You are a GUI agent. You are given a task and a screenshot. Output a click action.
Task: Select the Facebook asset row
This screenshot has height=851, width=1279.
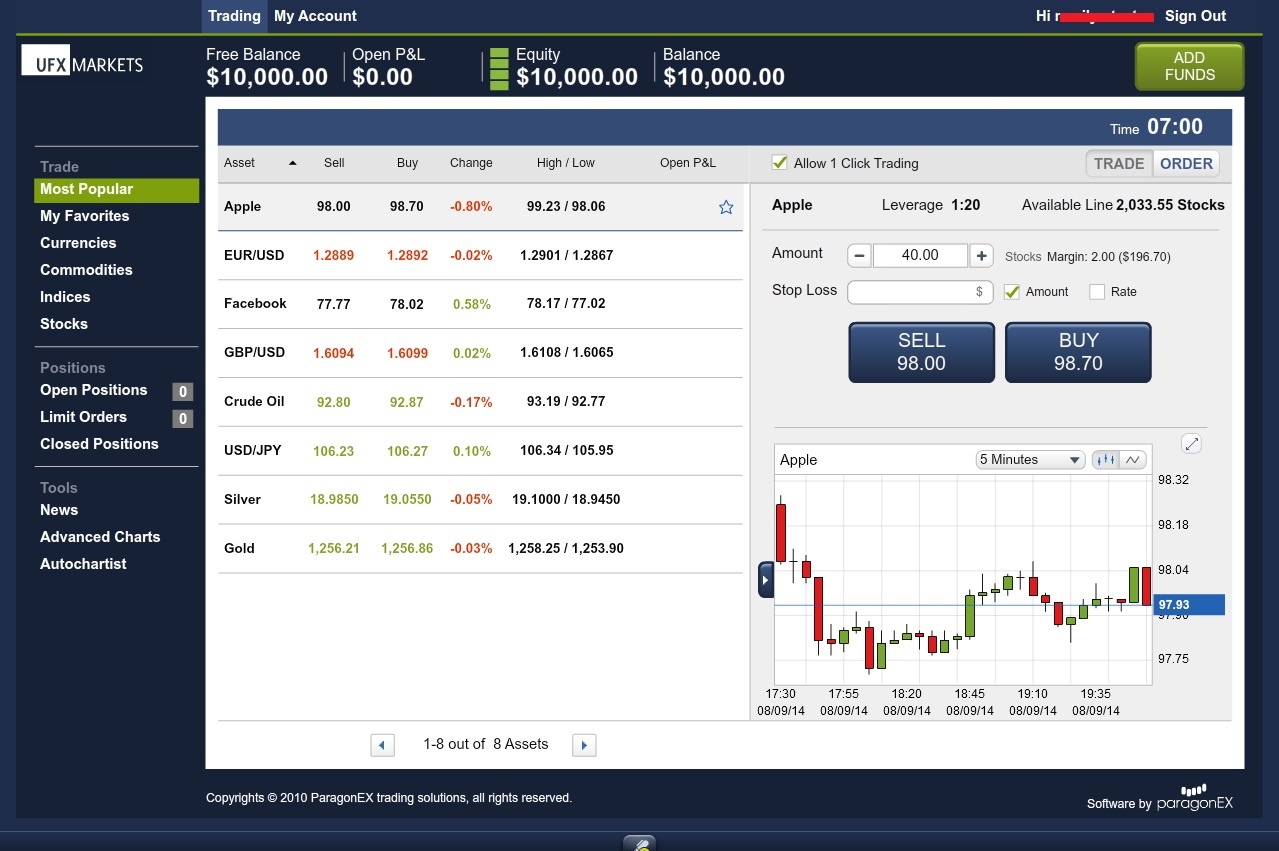tap(480, 304)
